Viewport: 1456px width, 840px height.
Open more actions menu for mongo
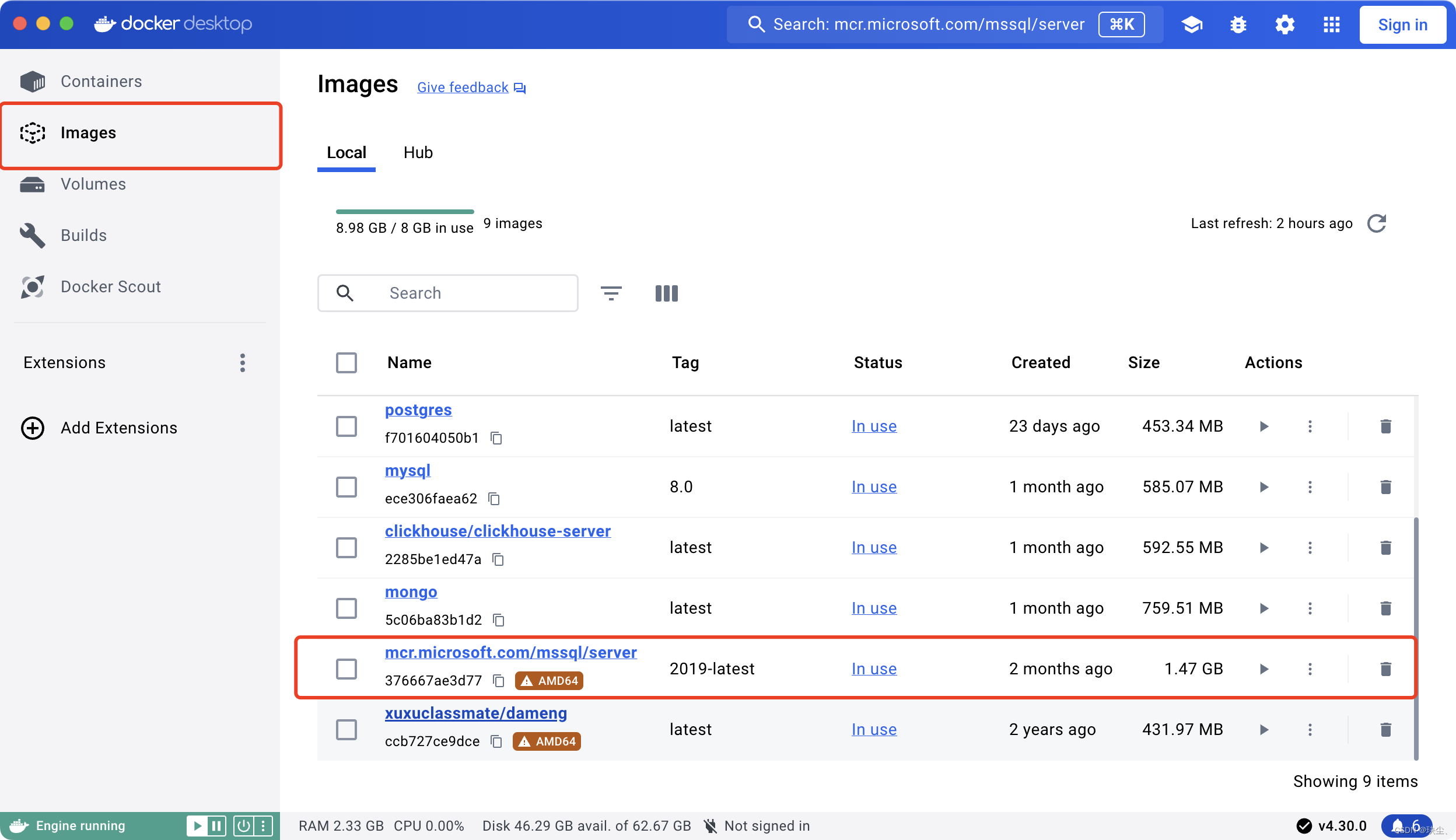(1310, 608)
